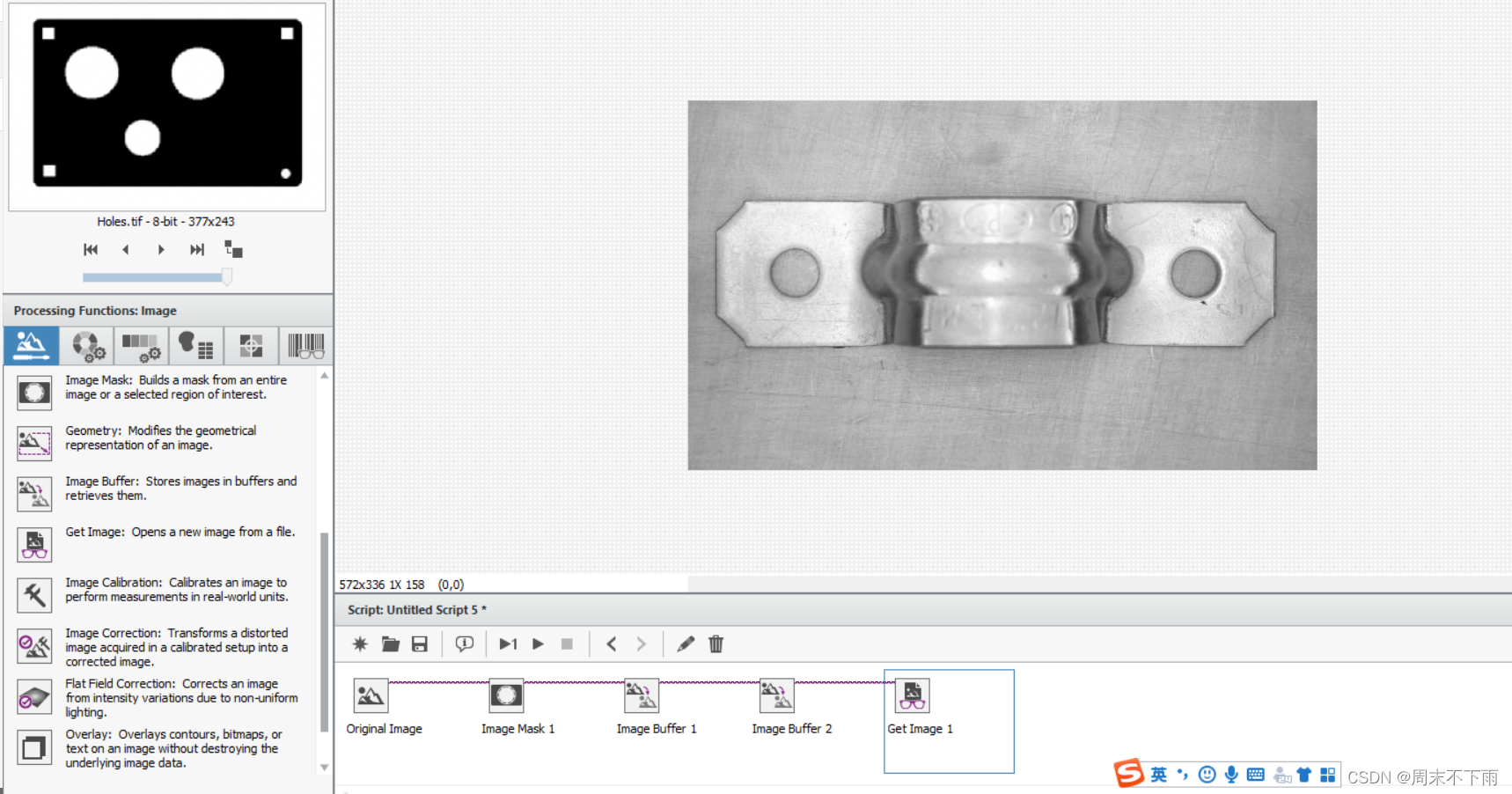Click the Get Image description text
1512x794 pixels.
180,532
